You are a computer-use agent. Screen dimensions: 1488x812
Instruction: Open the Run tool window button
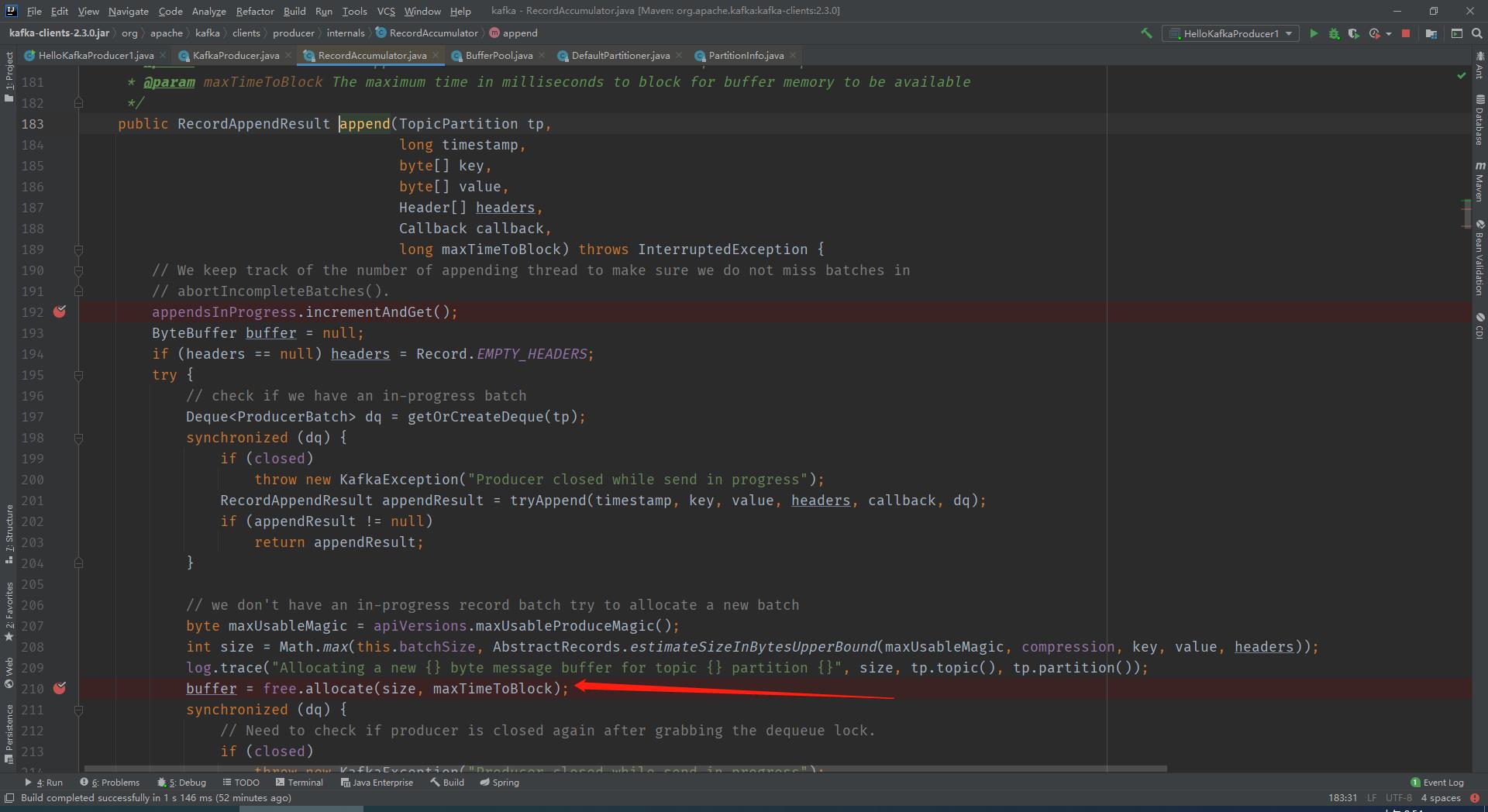pos(43,783)
